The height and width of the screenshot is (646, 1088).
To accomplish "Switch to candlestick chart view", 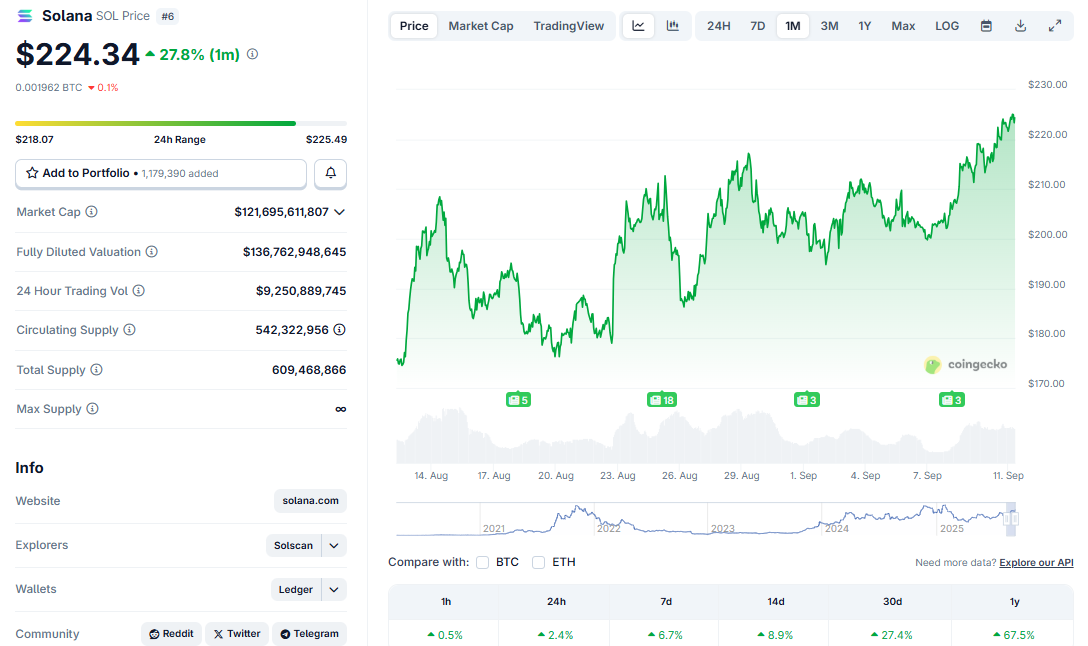I will click(x=672, y=26).
